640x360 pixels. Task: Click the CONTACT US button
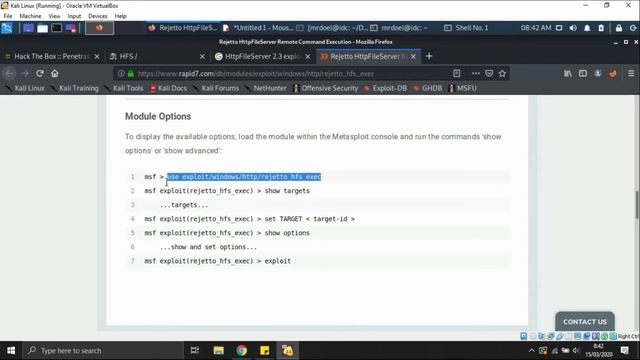click(585, 322)
